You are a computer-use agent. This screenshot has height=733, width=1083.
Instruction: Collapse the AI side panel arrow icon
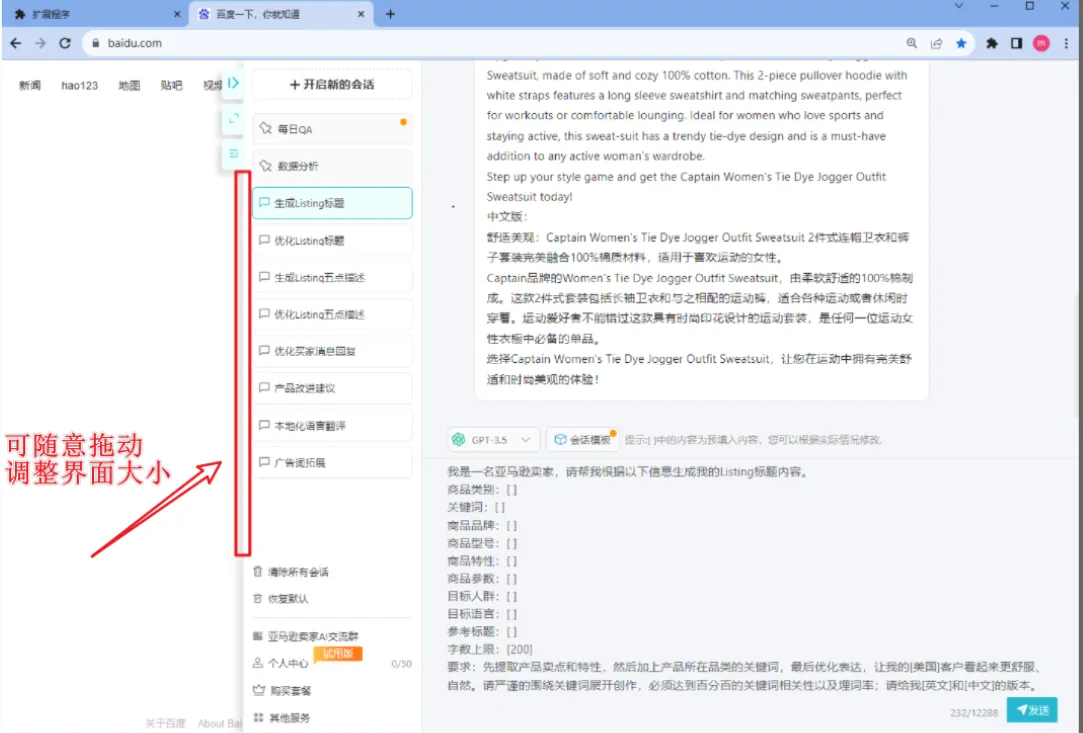233,83
